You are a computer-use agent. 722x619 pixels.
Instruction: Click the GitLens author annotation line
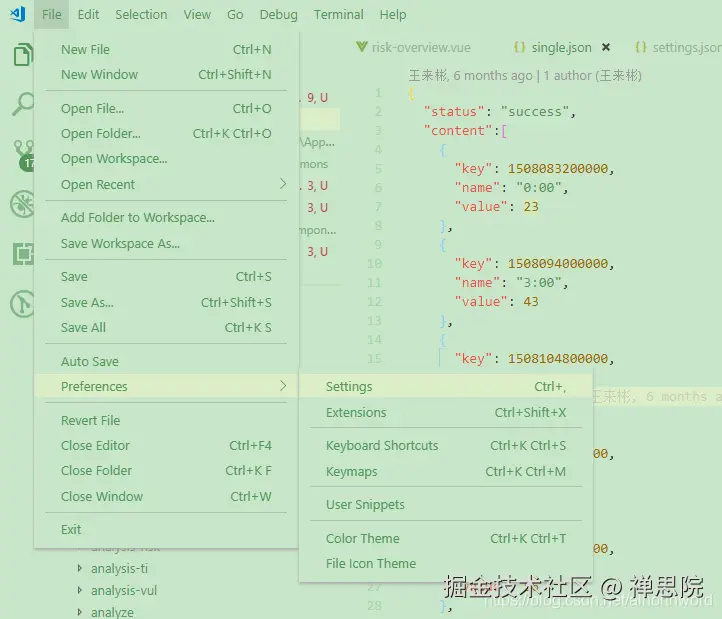(x=525, y=75)
